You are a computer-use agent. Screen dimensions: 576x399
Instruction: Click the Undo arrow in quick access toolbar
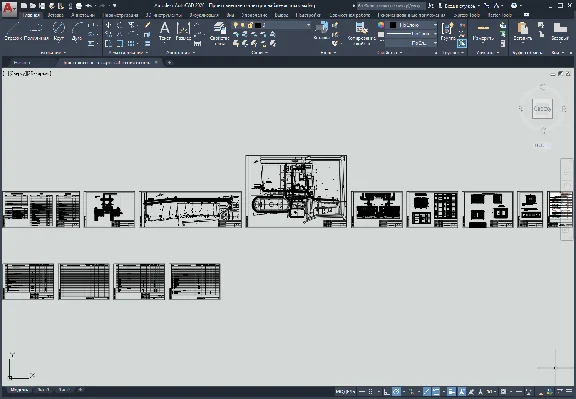(x=88, y=6)
